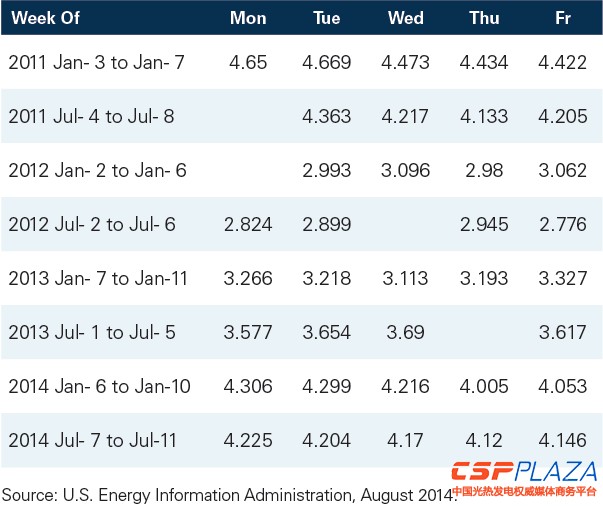
Task: Select the 2011 Jul-4 to Jul-8 row label
Action: [x=91, y=116]
